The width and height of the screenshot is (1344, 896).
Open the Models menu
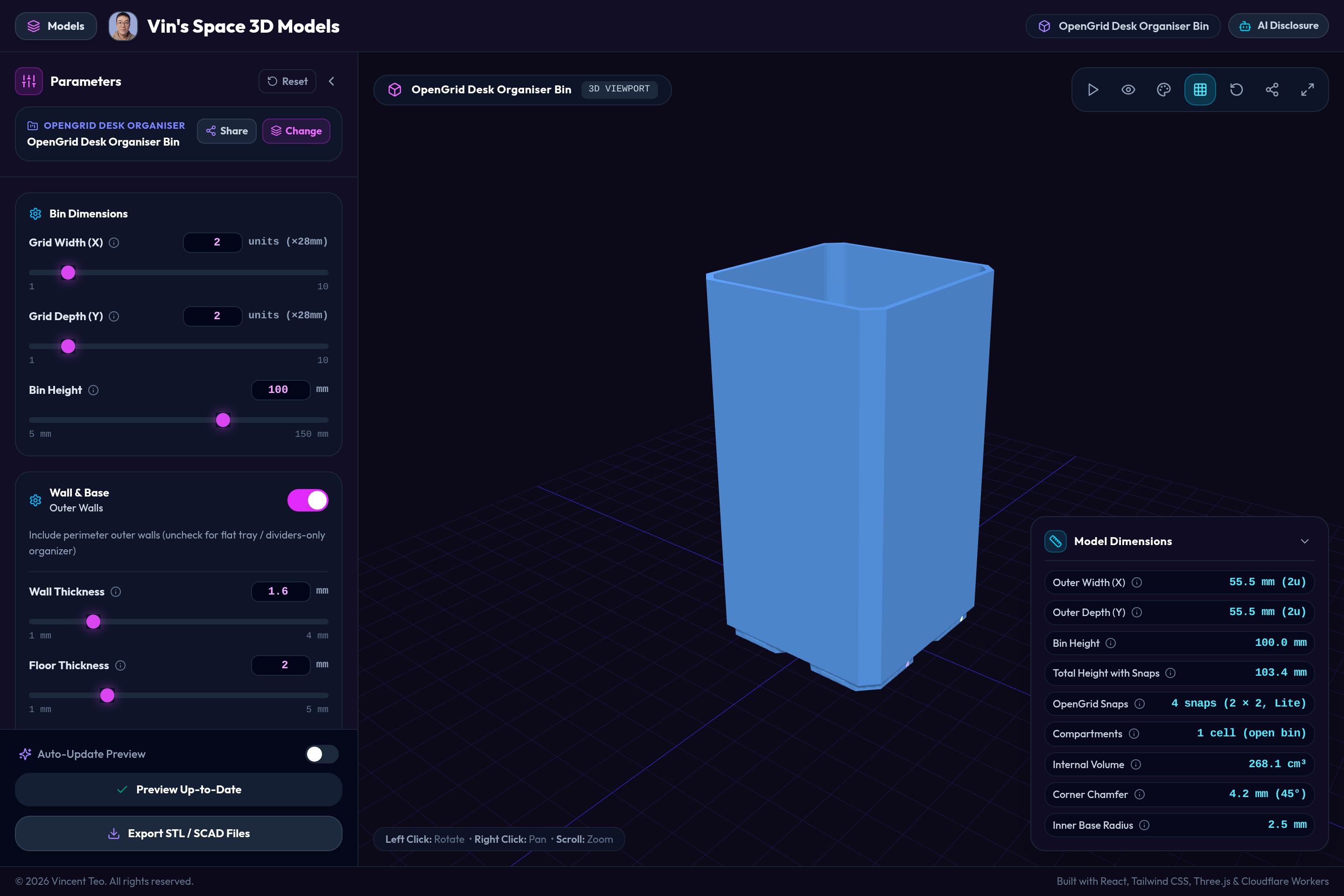pos(56,26)
